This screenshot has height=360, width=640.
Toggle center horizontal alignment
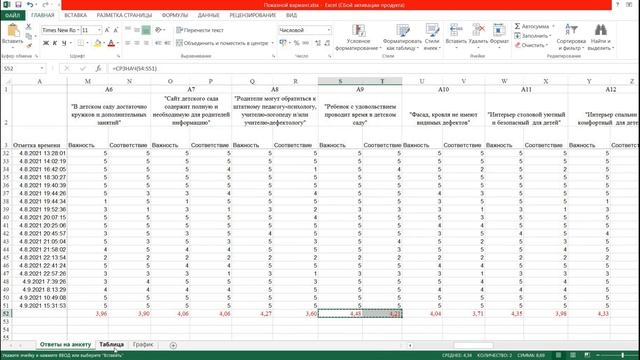click(x=137, y=43)
